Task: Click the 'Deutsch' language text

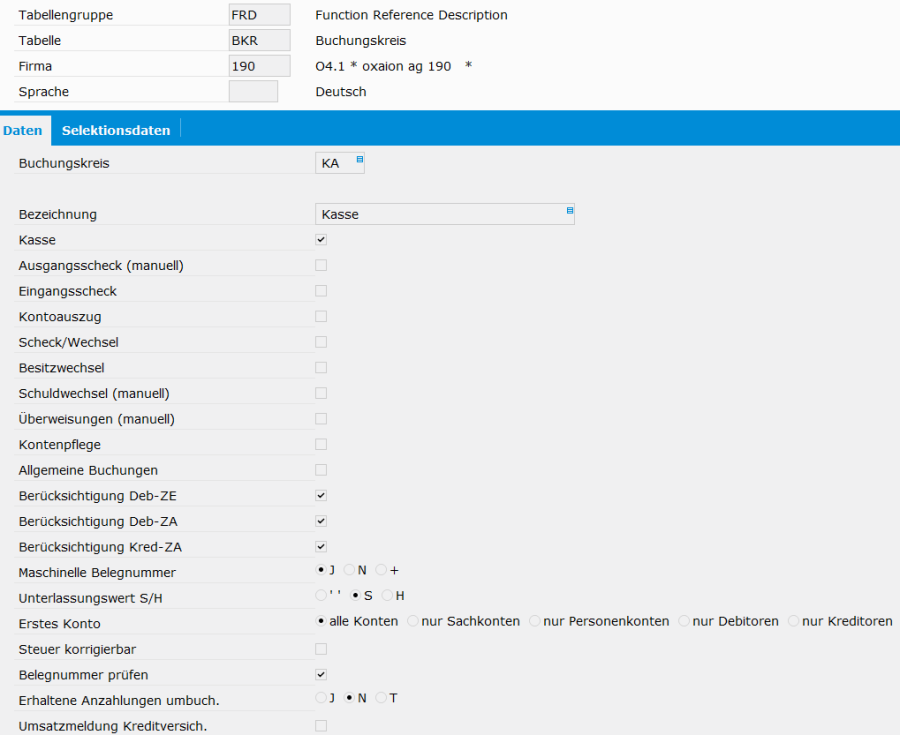Action: tap(341, 92)
